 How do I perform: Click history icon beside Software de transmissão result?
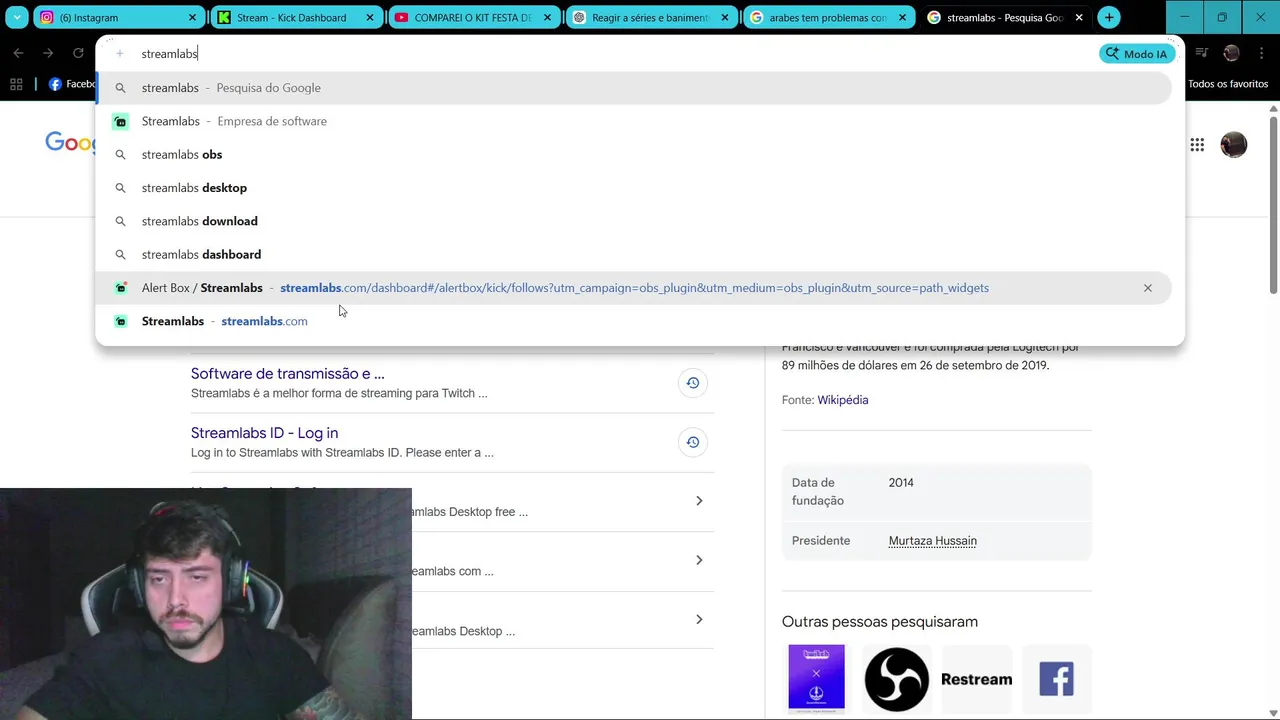[x=692, y=383]
